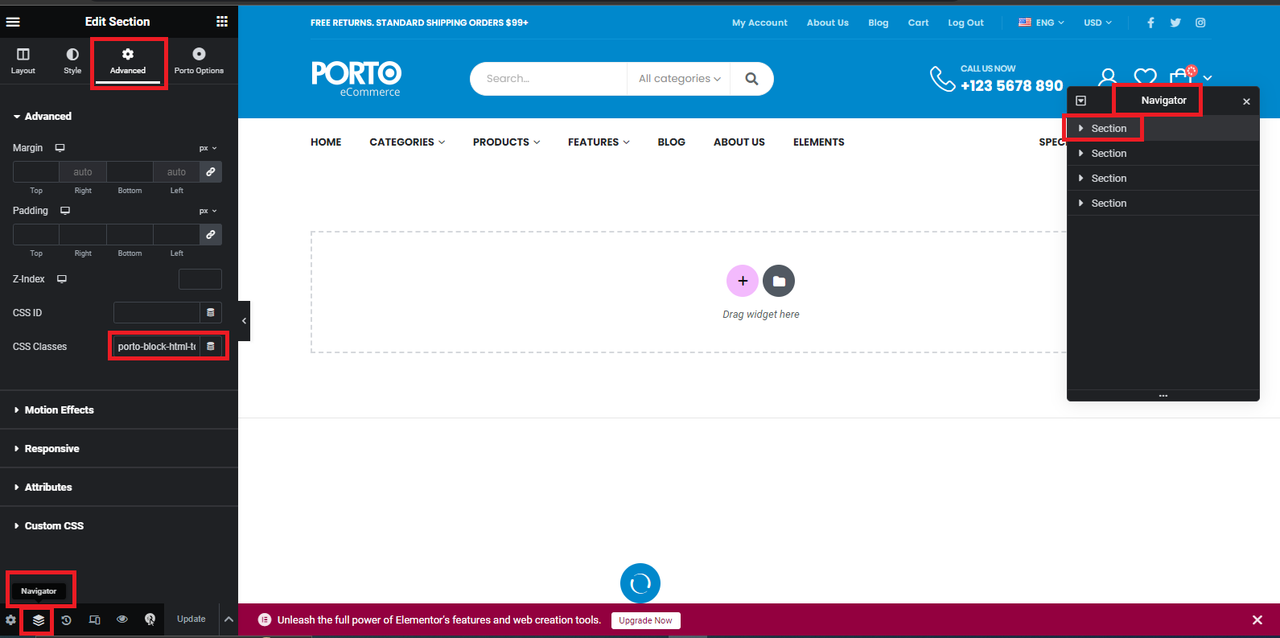Click the Upgrade Now button
1280x638 pixels.
pos(646,620)
